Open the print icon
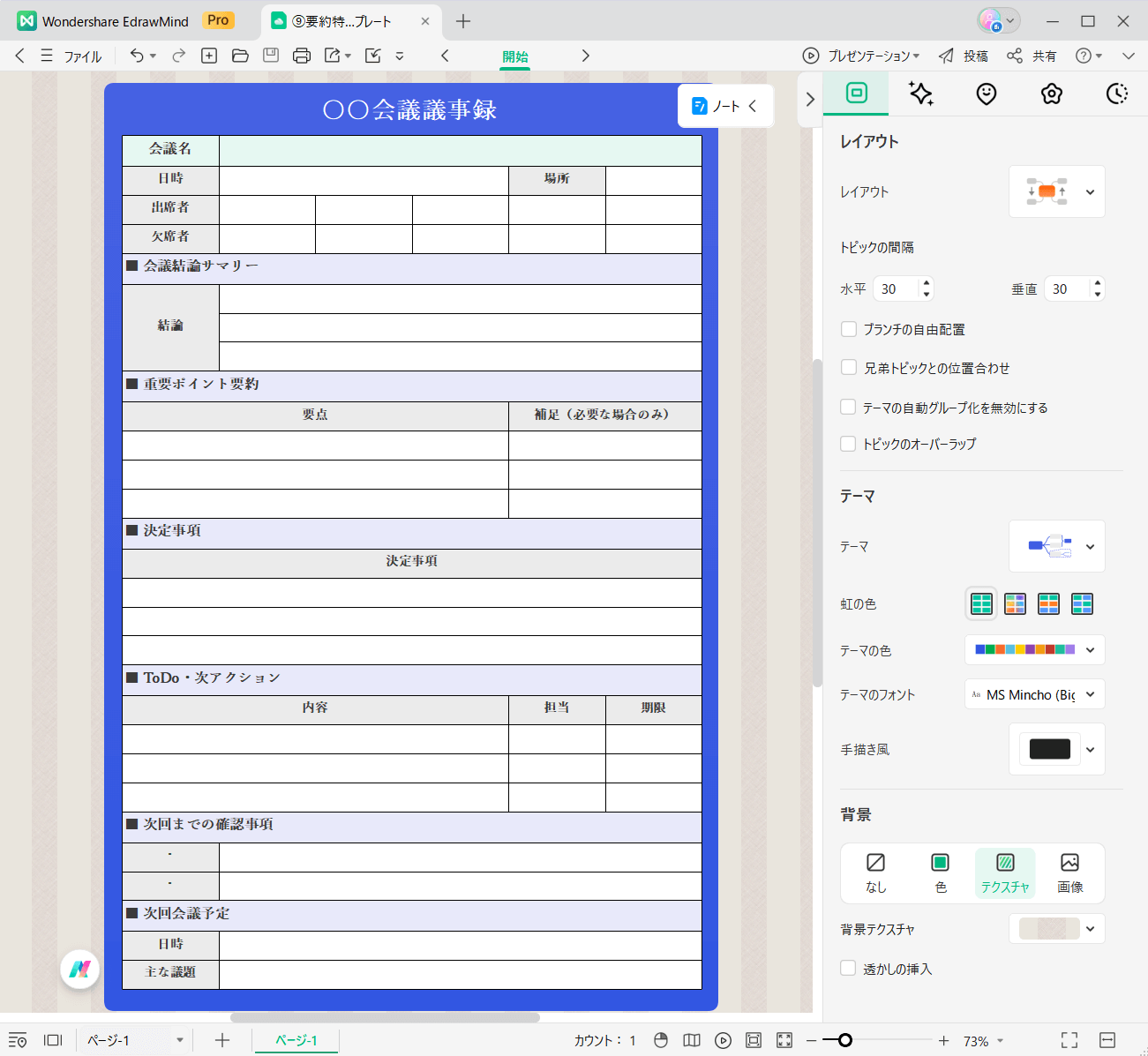Image resolution: width=1148 pixels, height=1056 pixels. point(301,56)
